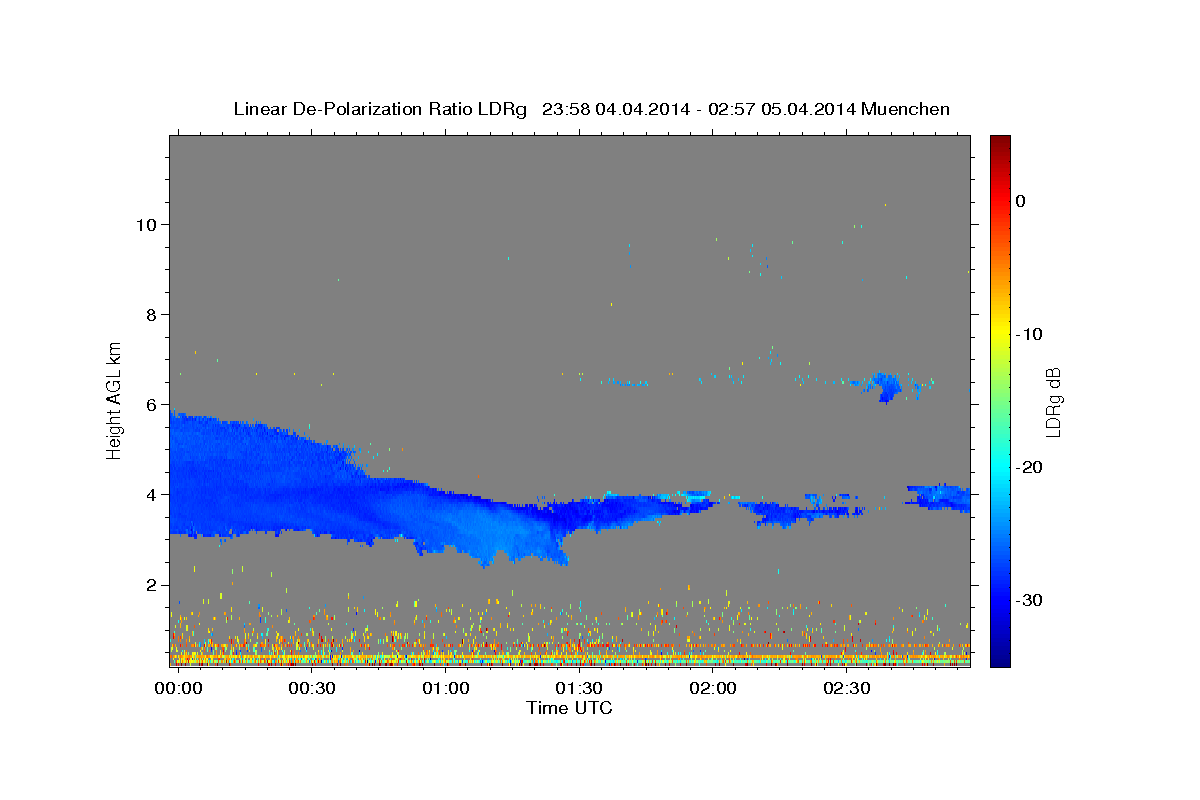Click the 'Height AGL km' axis label
Viewport: 1200px width, 800px height.
coord(114,400)
